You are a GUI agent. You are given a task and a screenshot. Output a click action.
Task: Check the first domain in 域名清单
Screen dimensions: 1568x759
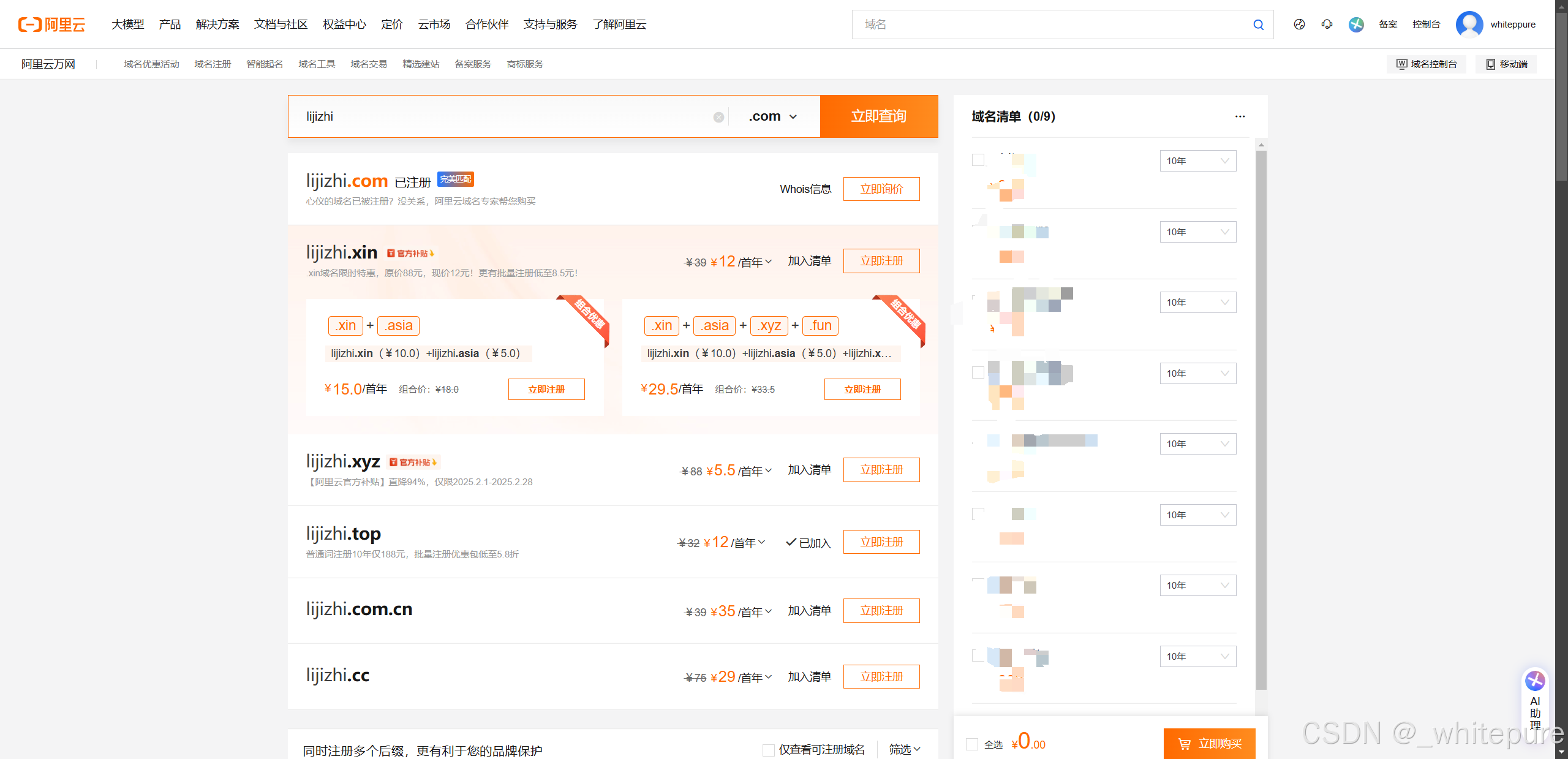click(x=978, y=159)
